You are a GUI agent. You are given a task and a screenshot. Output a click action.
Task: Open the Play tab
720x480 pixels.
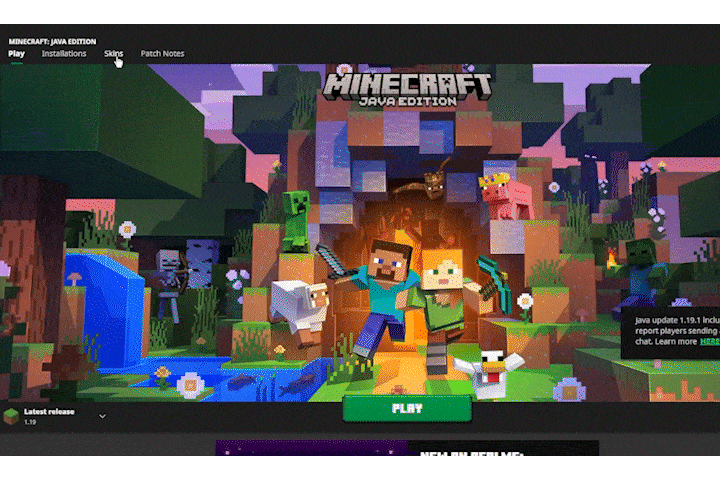coord(17,54)
